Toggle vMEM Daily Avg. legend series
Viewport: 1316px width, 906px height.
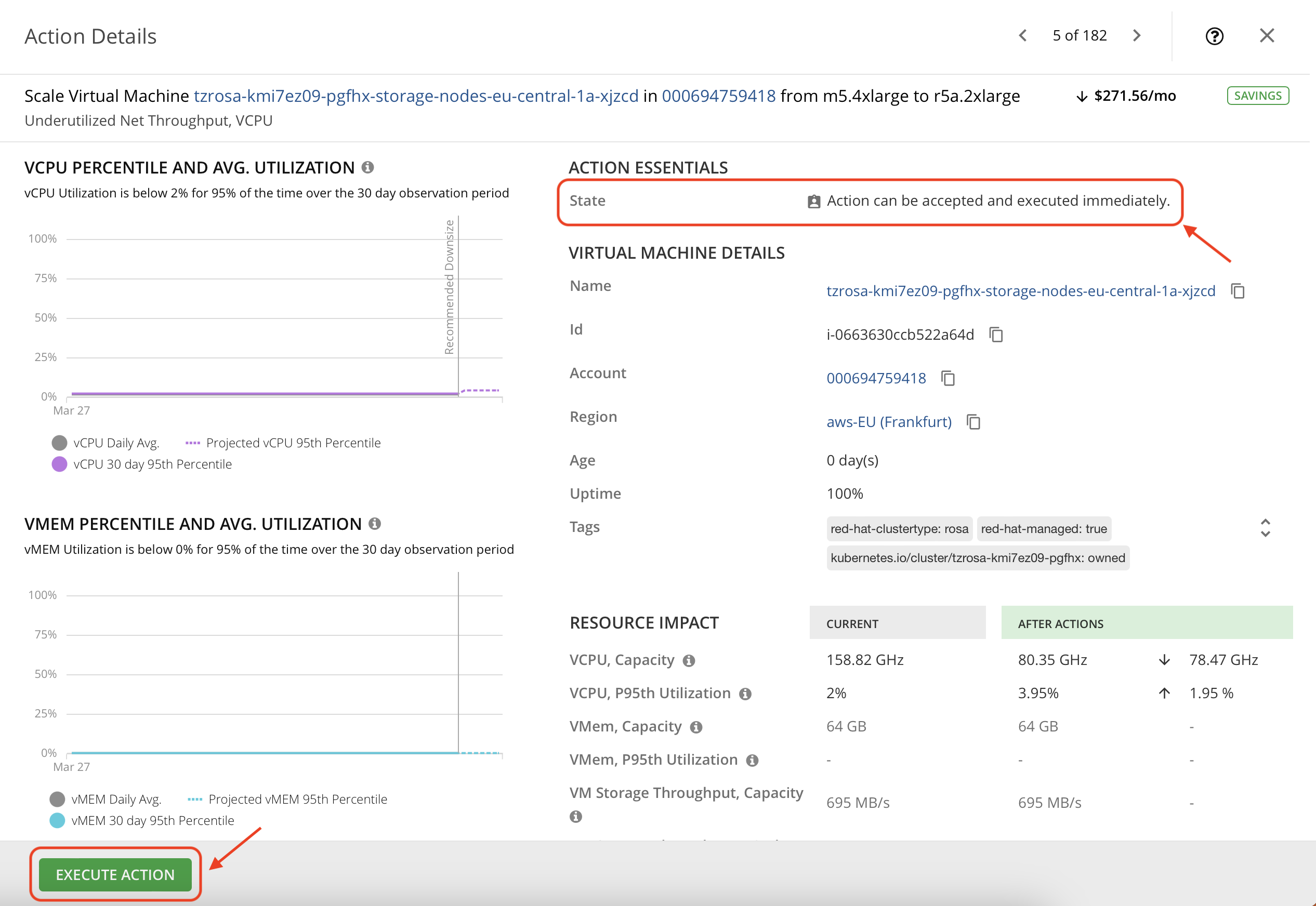(x=106, y=800)
